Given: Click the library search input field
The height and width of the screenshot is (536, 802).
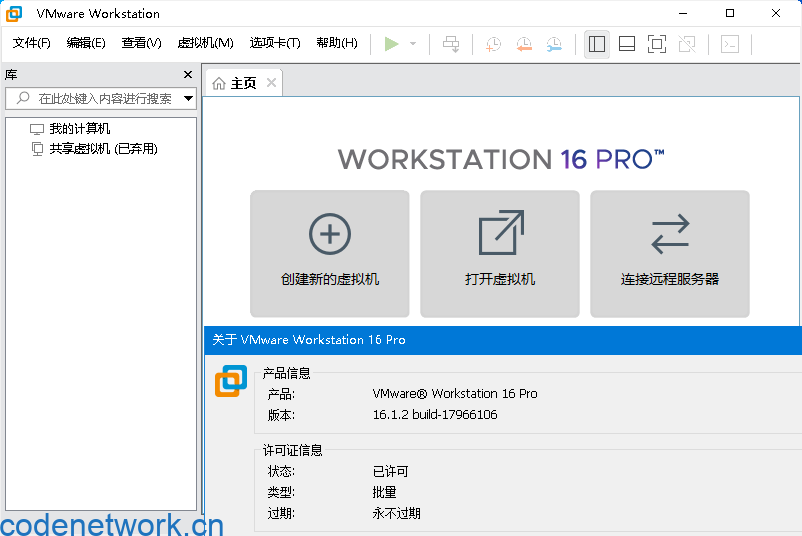Looking at the screenshot, I should [x=101, y=98].
